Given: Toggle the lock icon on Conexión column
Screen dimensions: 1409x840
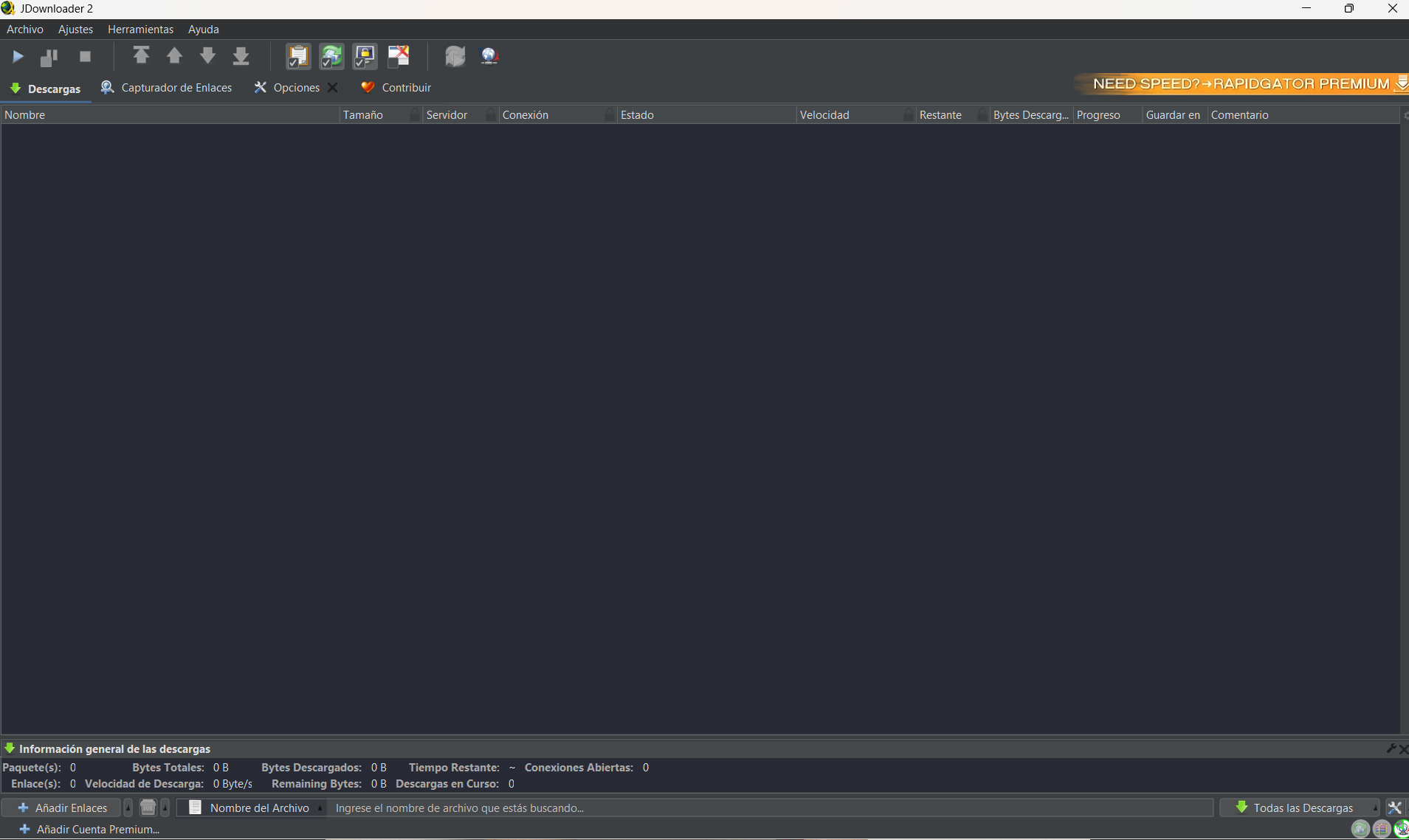Looking at the screenshot, I should [x=609, y=115].
